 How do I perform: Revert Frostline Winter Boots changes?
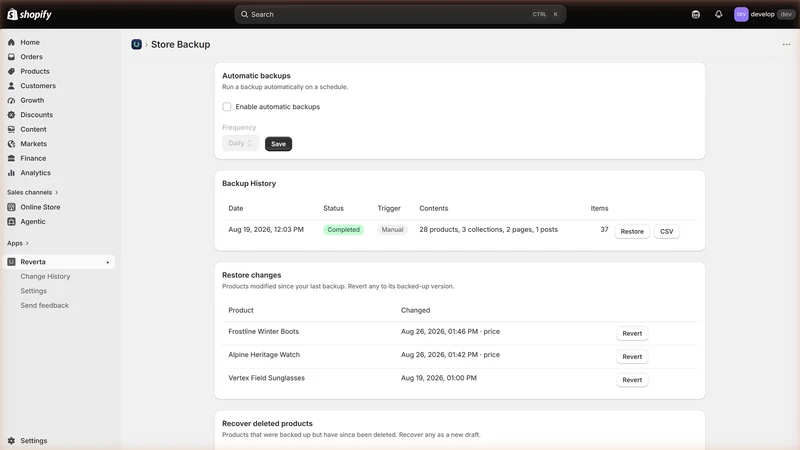point(632,333)
